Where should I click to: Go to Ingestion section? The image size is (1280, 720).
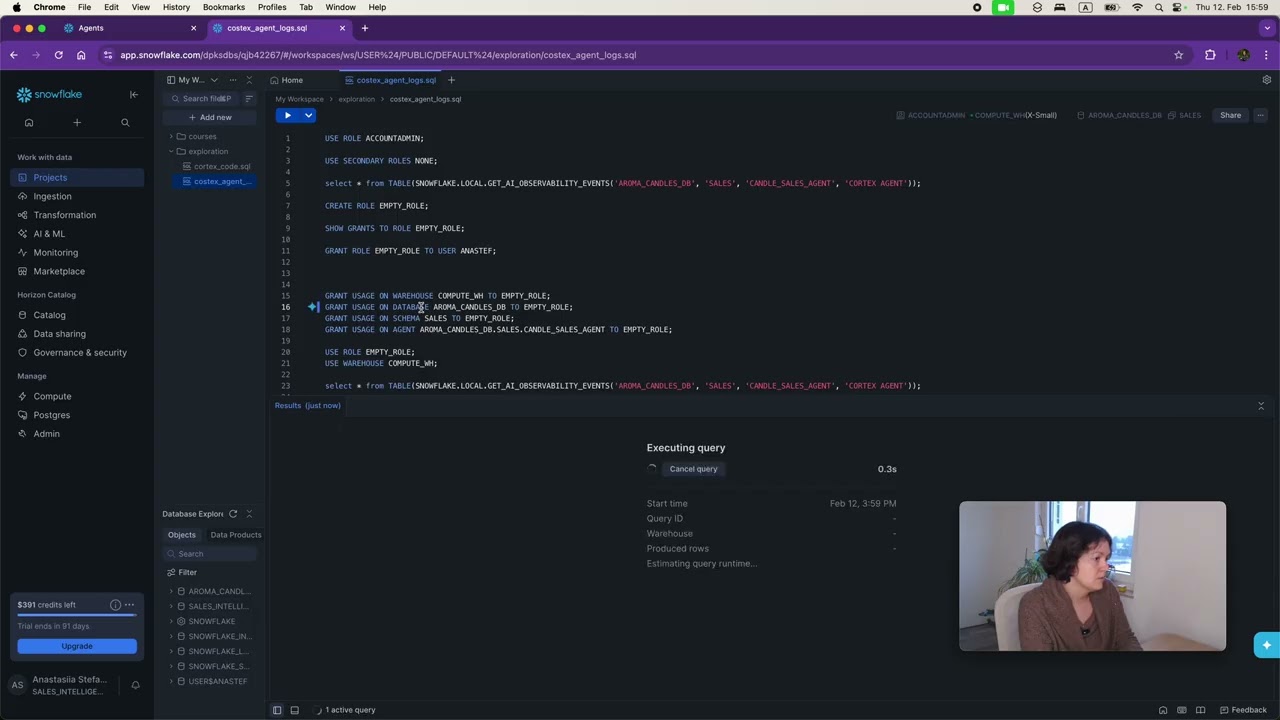coord(77,196)
